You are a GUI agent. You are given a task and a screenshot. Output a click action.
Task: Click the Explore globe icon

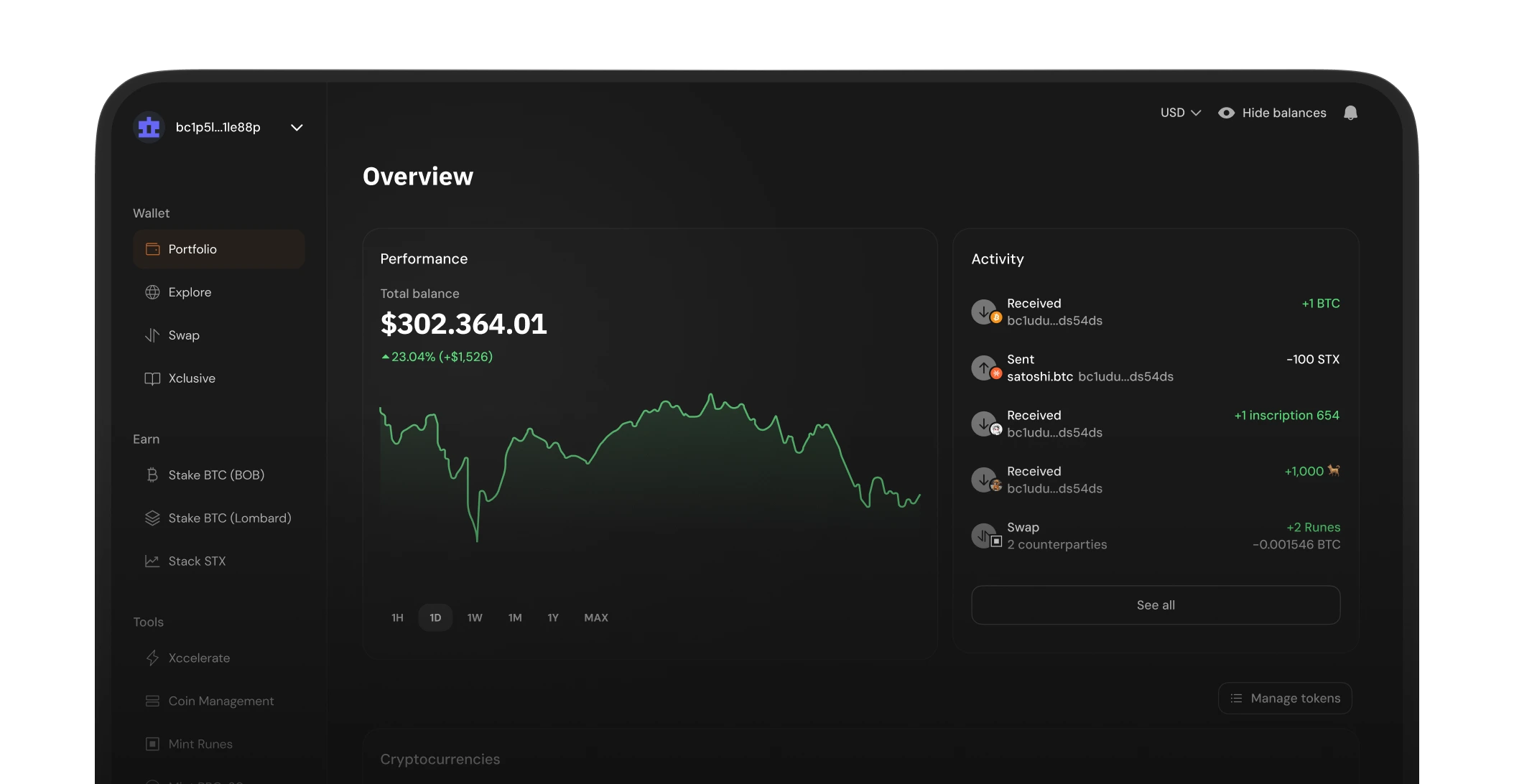point(152,292)
